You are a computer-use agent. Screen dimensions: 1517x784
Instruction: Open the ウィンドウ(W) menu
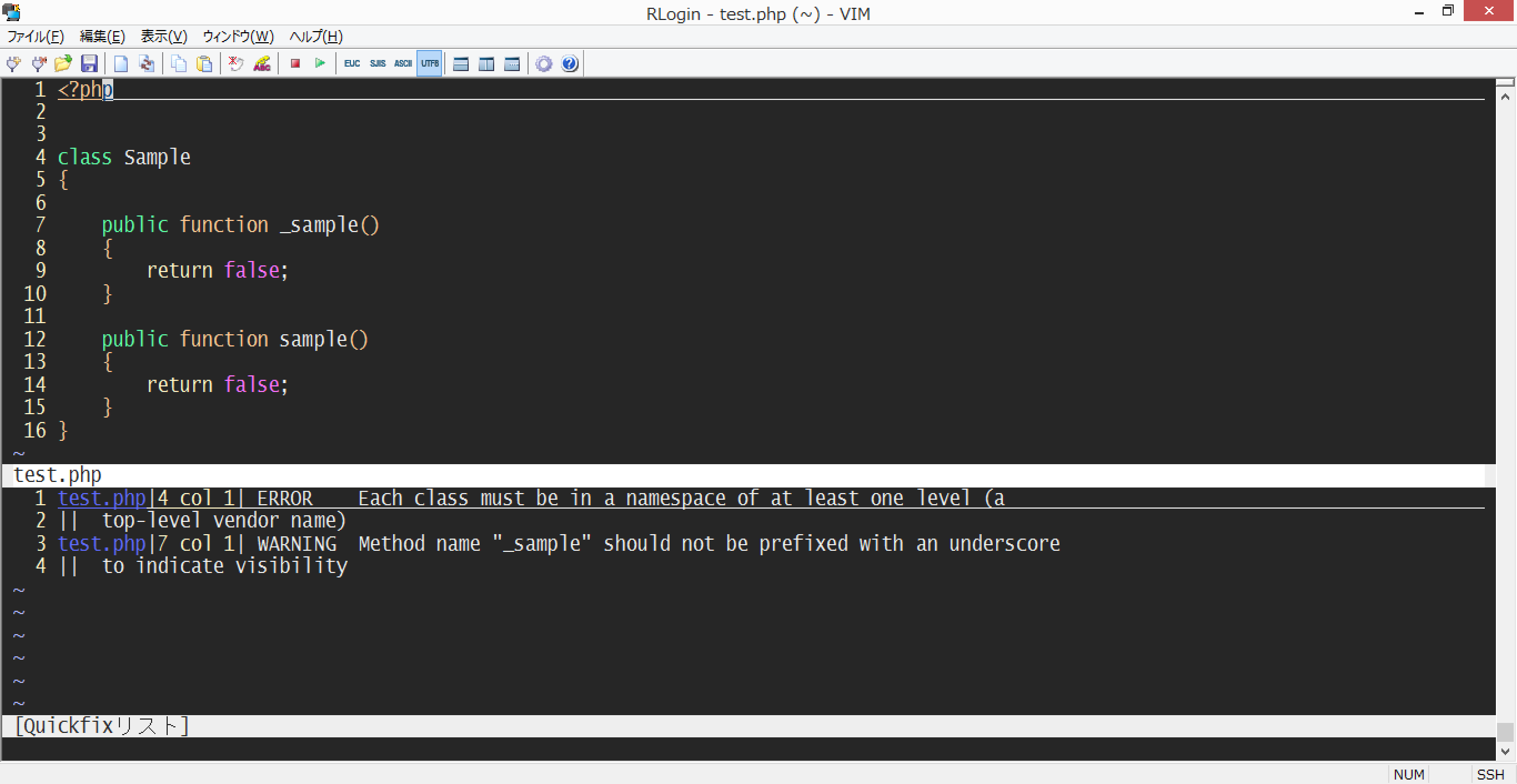tap(238, 37)
